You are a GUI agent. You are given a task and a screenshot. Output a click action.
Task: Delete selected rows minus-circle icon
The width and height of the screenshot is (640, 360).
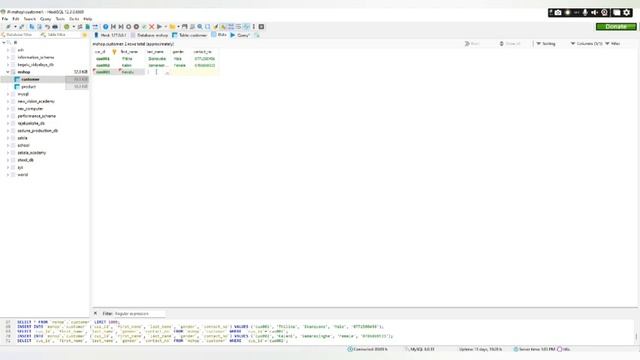point(136,27)
